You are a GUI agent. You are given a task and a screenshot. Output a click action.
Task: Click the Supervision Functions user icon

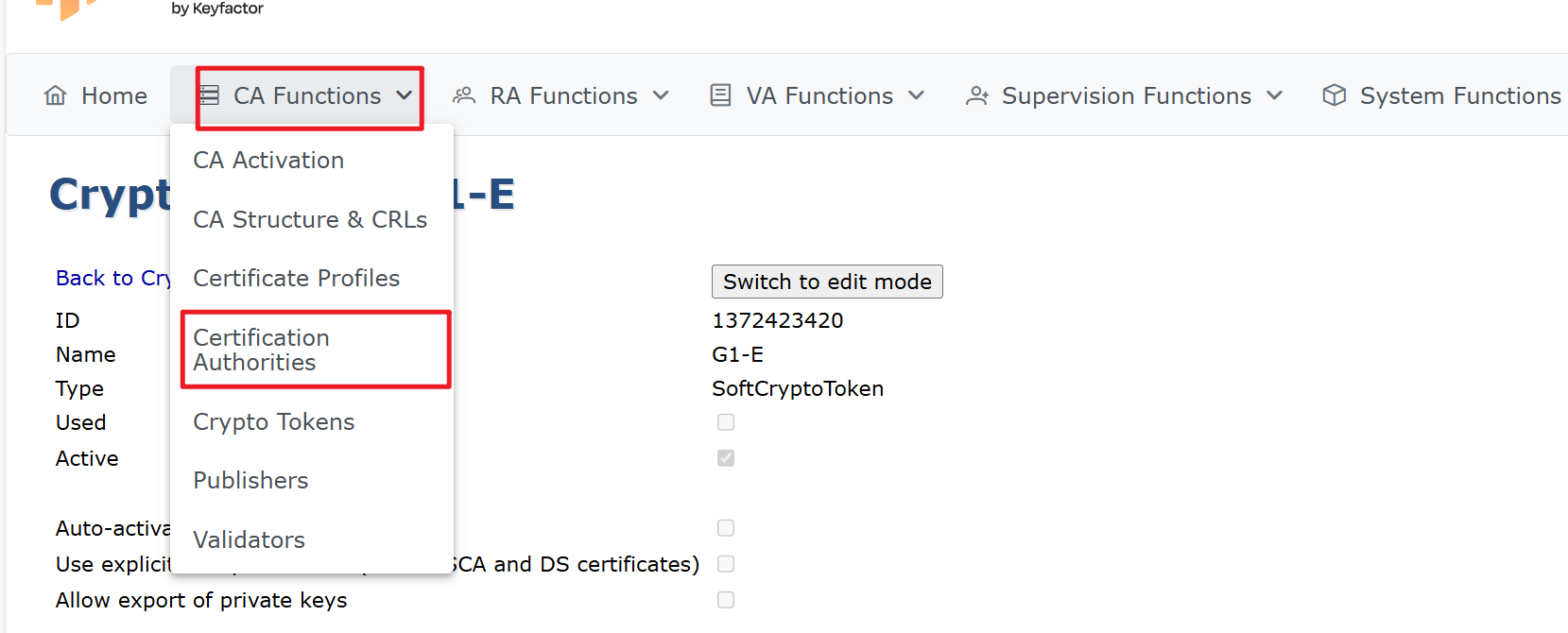coord(976,95)
